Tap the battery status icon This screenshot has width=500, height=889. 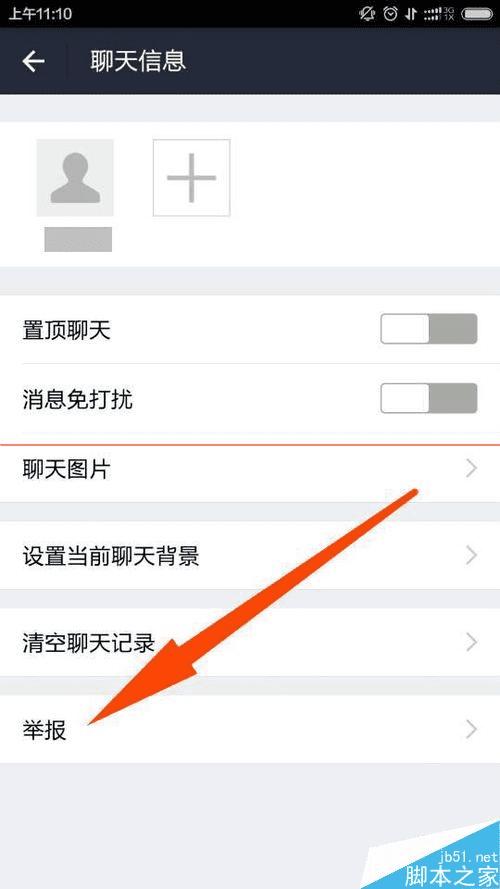click(476, 14)
